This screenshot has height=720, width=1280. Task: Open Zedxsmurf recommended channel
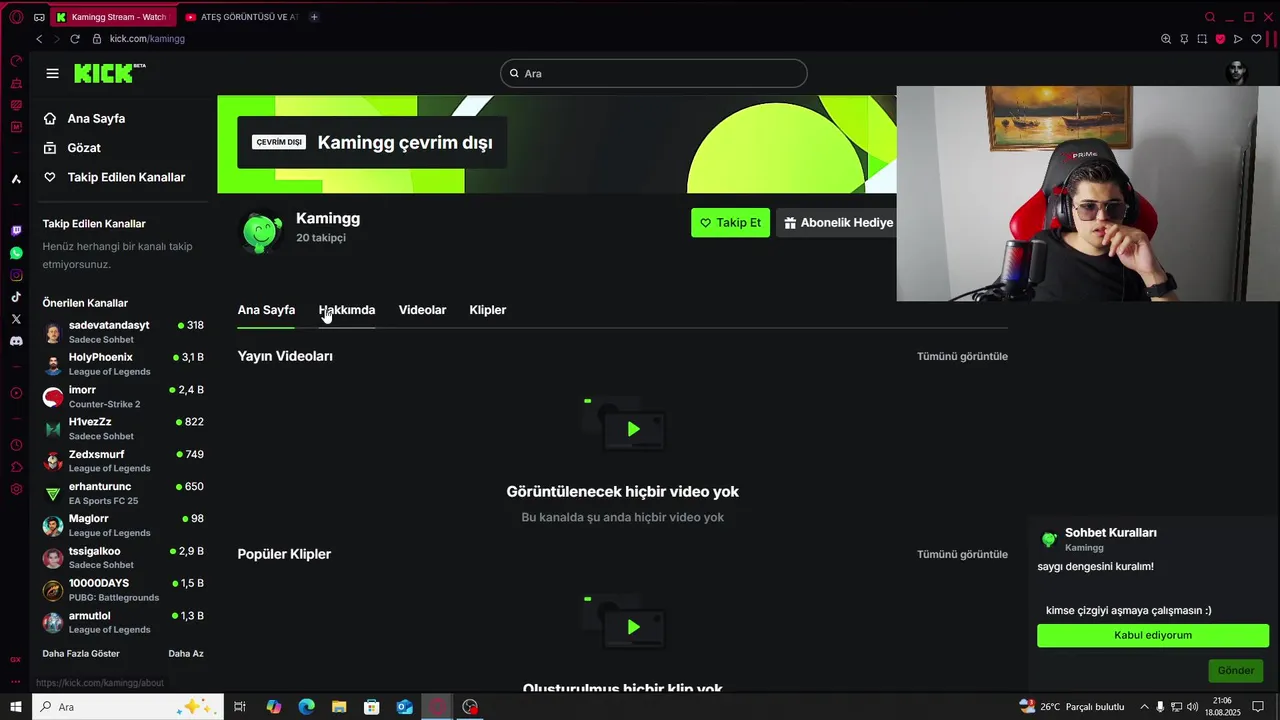click(123, 461)
